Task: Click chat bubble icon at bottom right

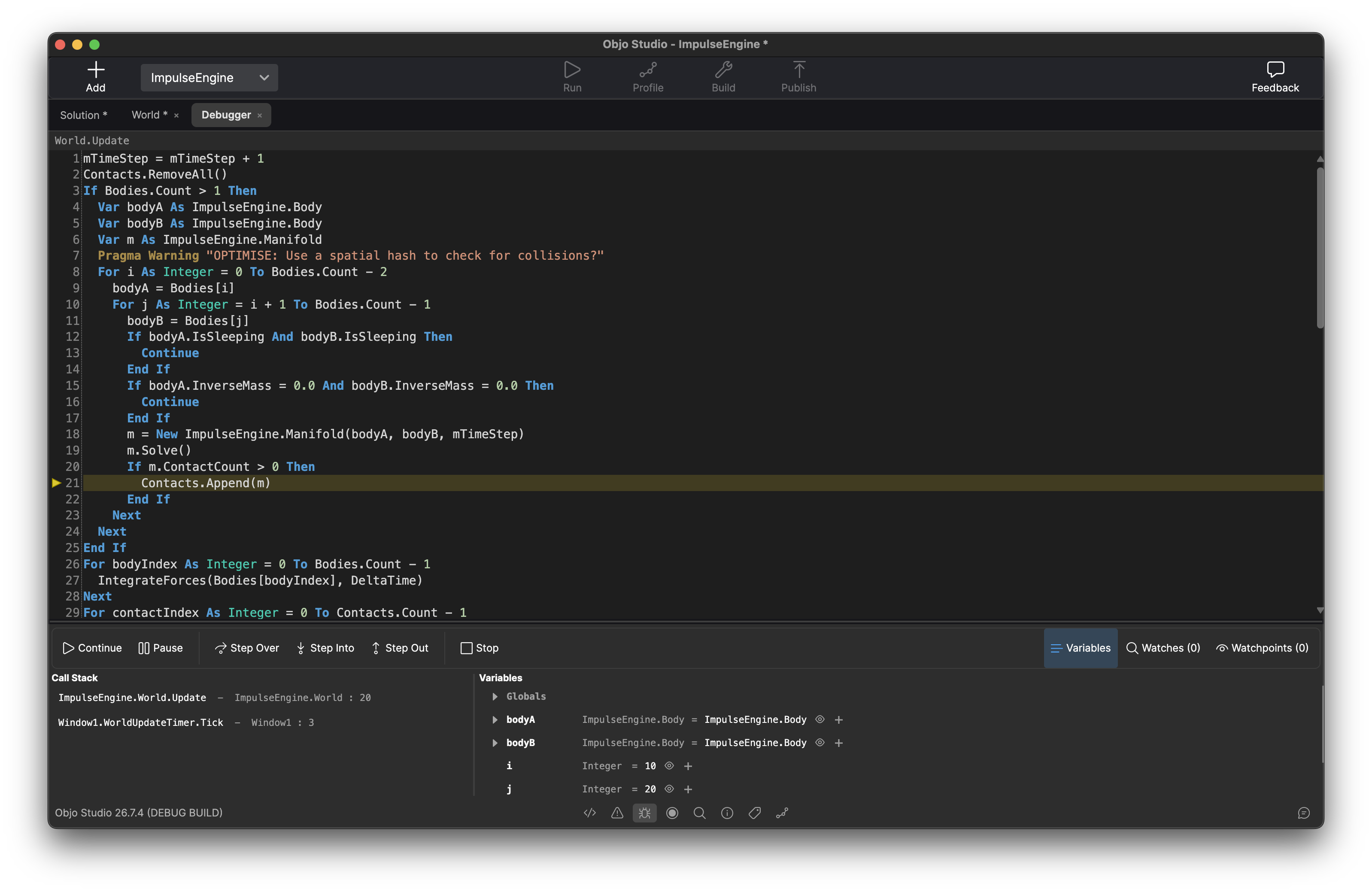Action: point(1303,813)
